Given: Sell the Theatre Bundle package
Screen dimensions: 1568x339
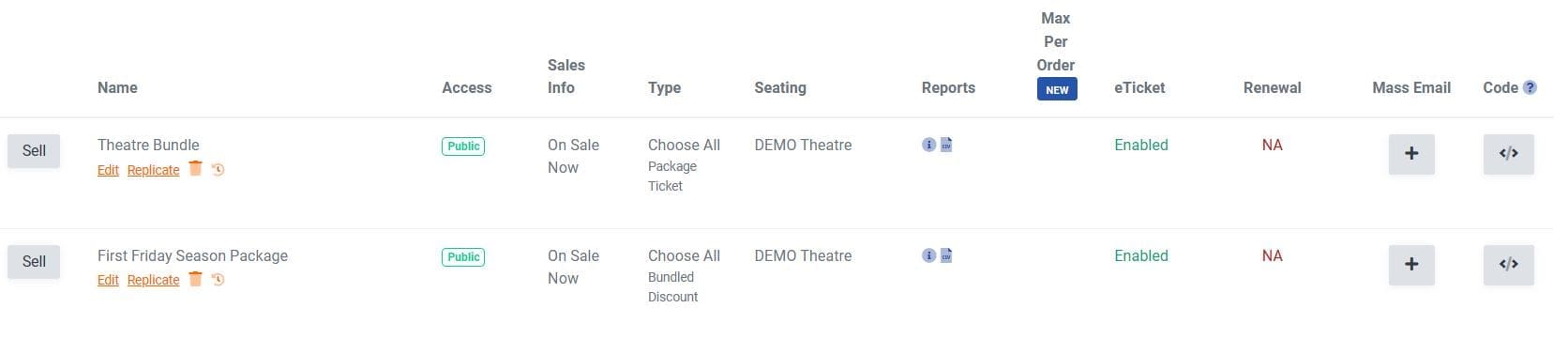Looking at the screenshot, I should point(34,151).
